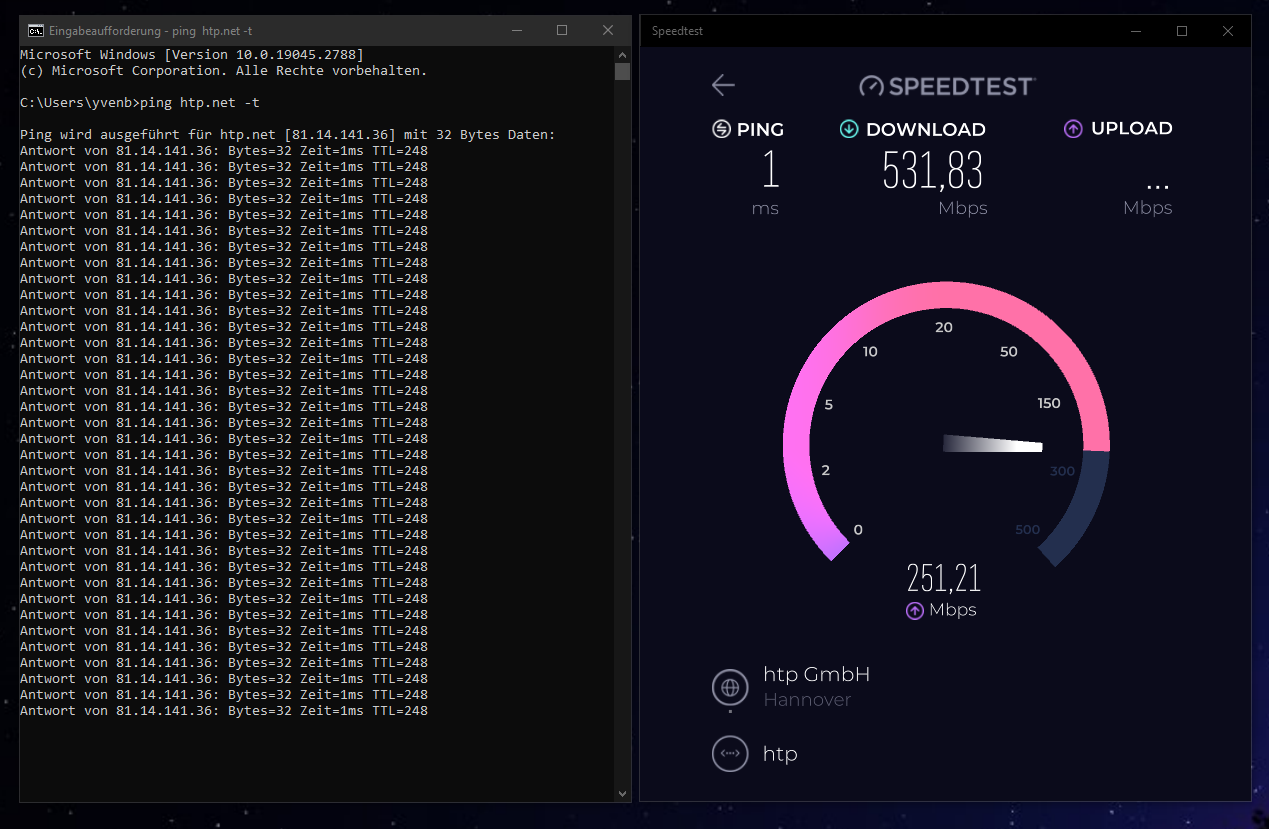Click the 300 mark on the gauge
The width and height of the screenshot is (1269, 829).
point(1063,471)
